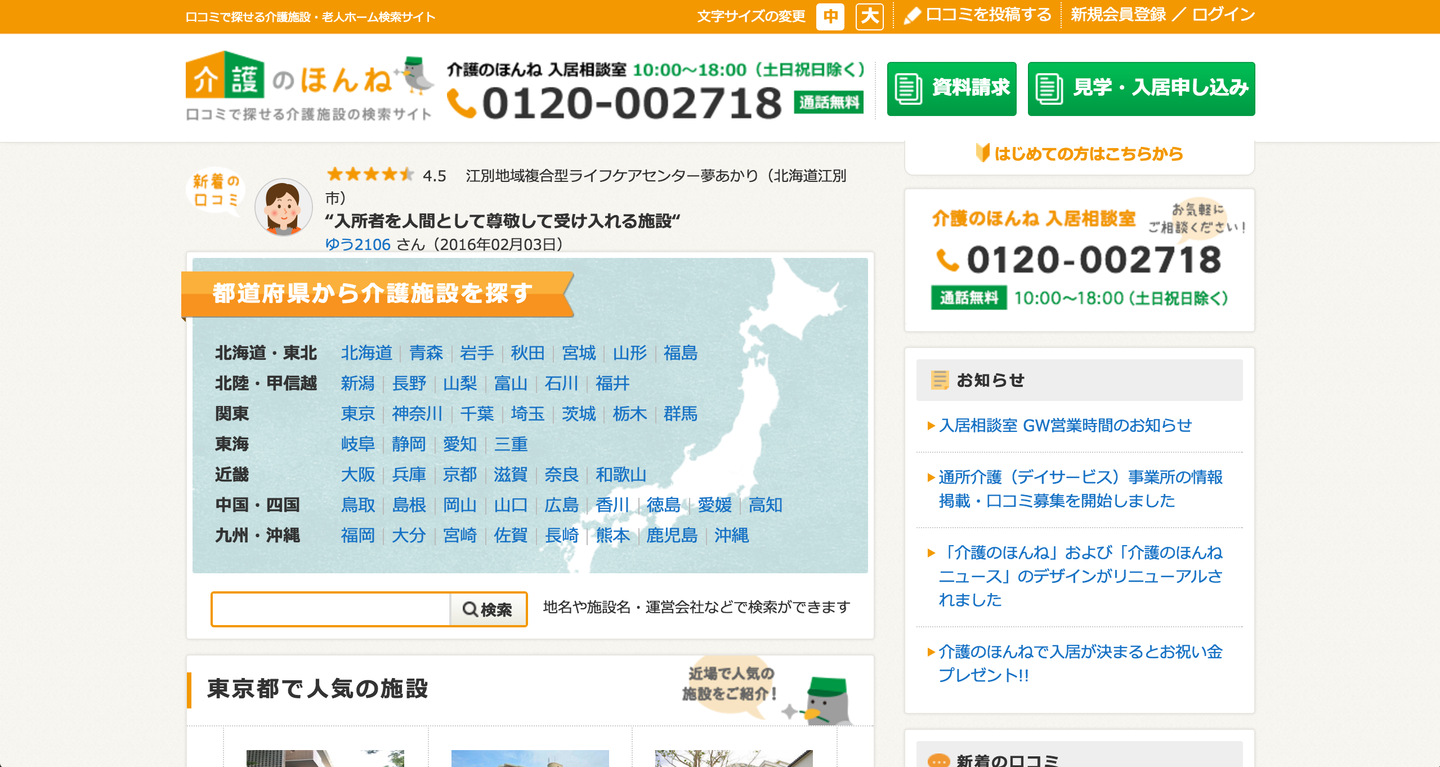The image size is (1440, 767).
Task: Click the phone icon in sidebar 入居相談室 box
Action: [947, 260]
